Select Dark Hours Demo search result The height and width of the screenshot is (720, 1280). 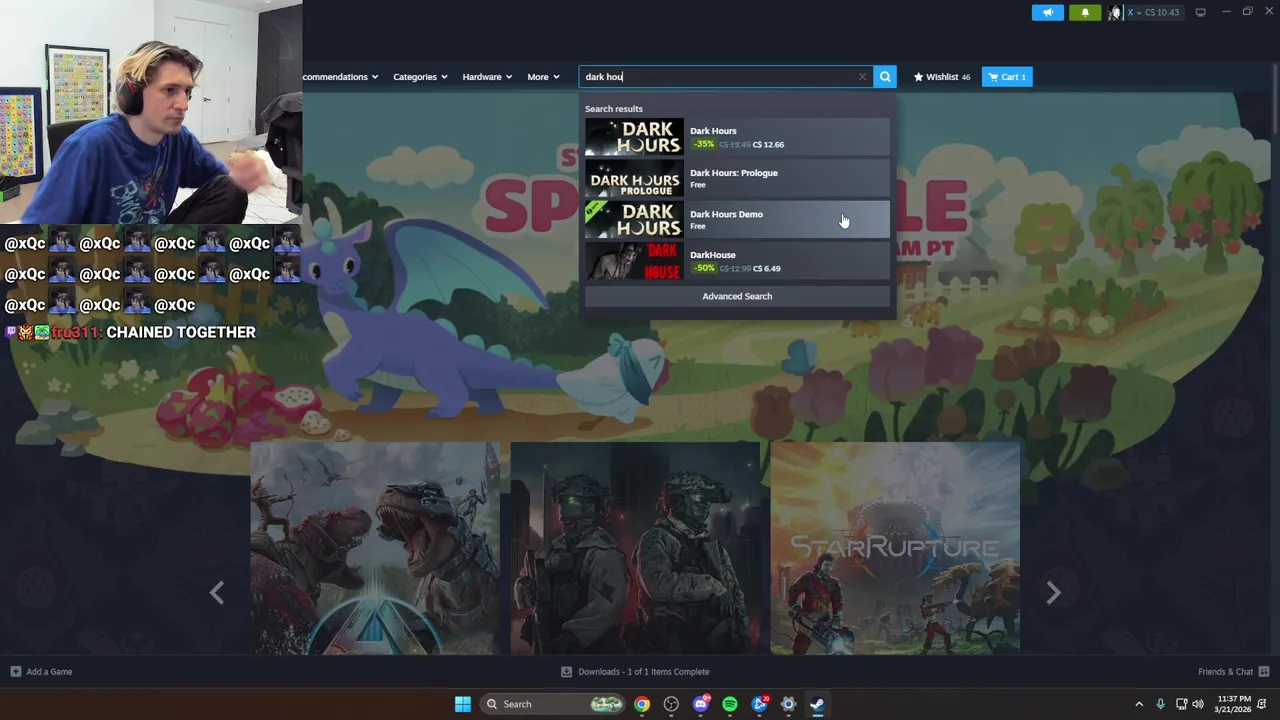(737, 219)
